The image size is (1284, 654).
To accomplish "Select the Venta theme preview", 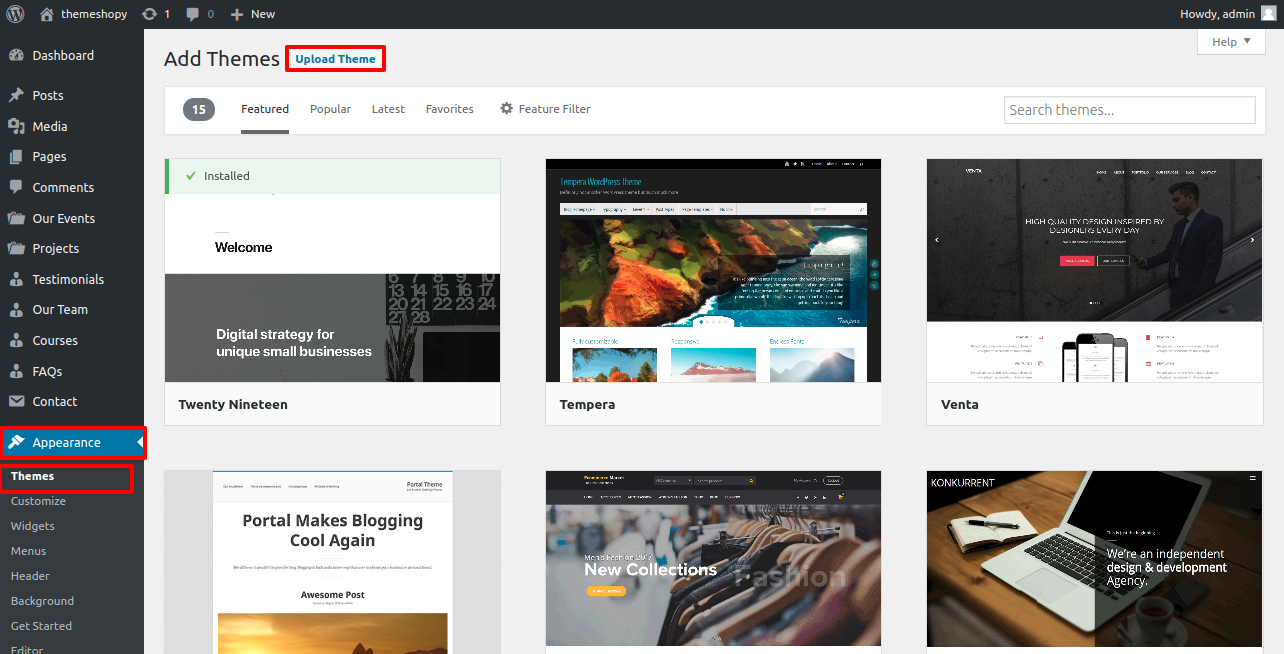I will [1094, 270].
